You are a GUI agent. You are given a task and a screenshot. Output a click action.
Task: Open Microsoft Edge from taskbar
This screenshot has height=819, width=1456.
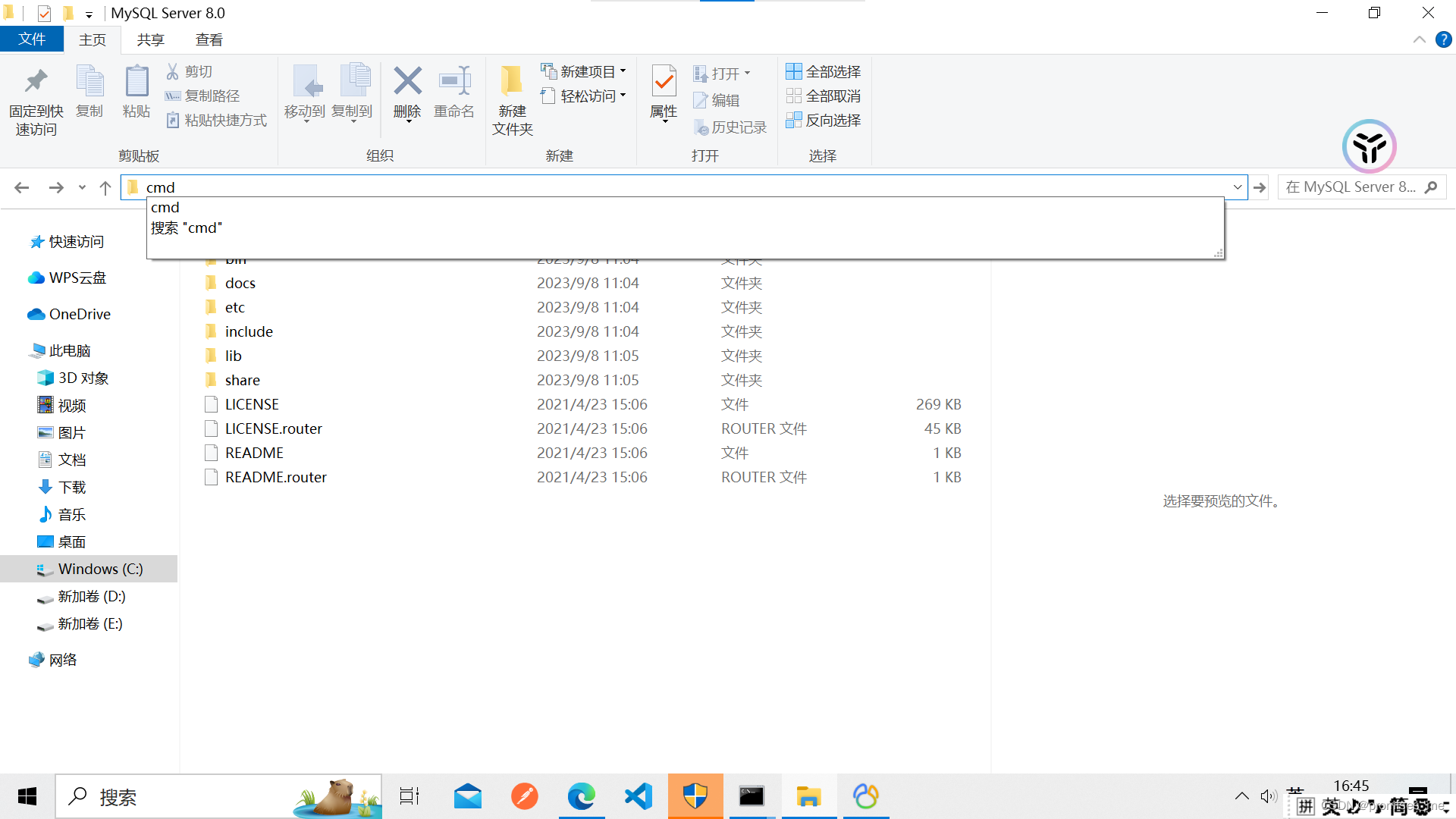[581, 796]
